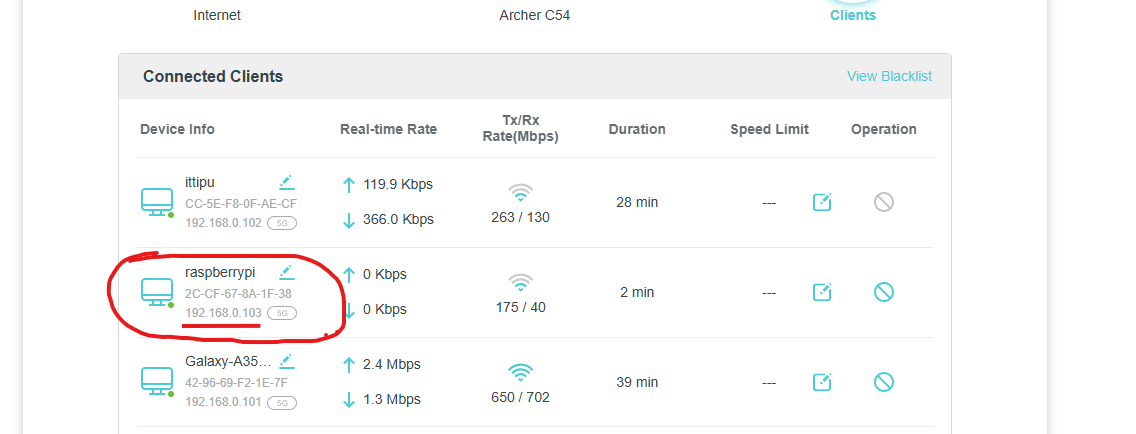Edit speed limit for ittipu
The image size is (1136, 434).
click(x=822, y=202)
